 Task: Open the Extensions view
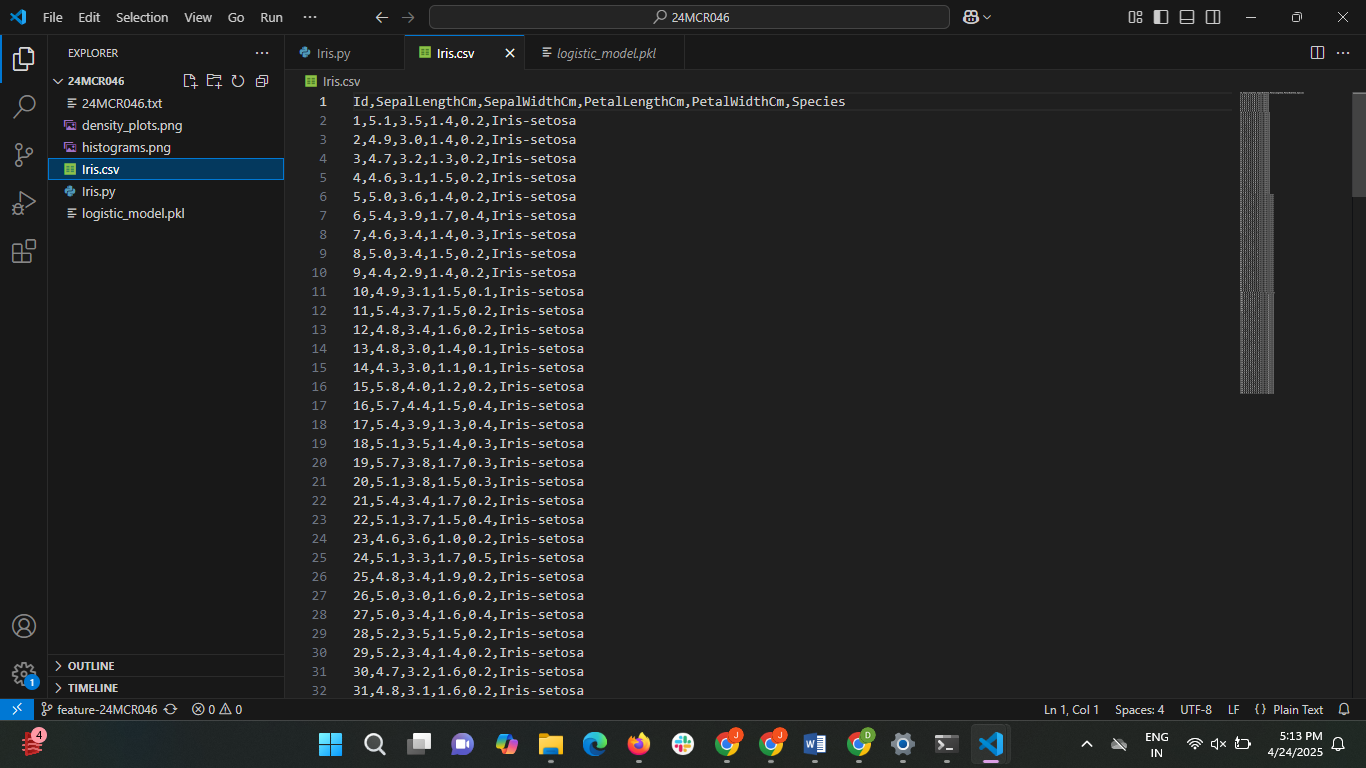[24, 251]
